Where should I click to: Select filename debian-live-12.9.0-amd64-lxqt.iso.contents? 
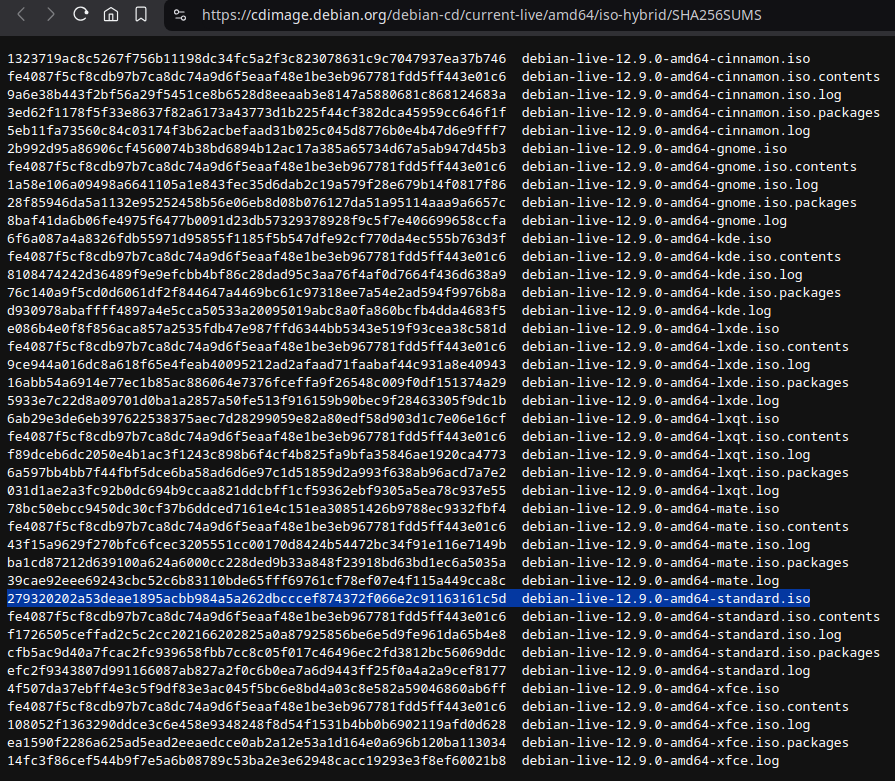click(x=685, y=436)
